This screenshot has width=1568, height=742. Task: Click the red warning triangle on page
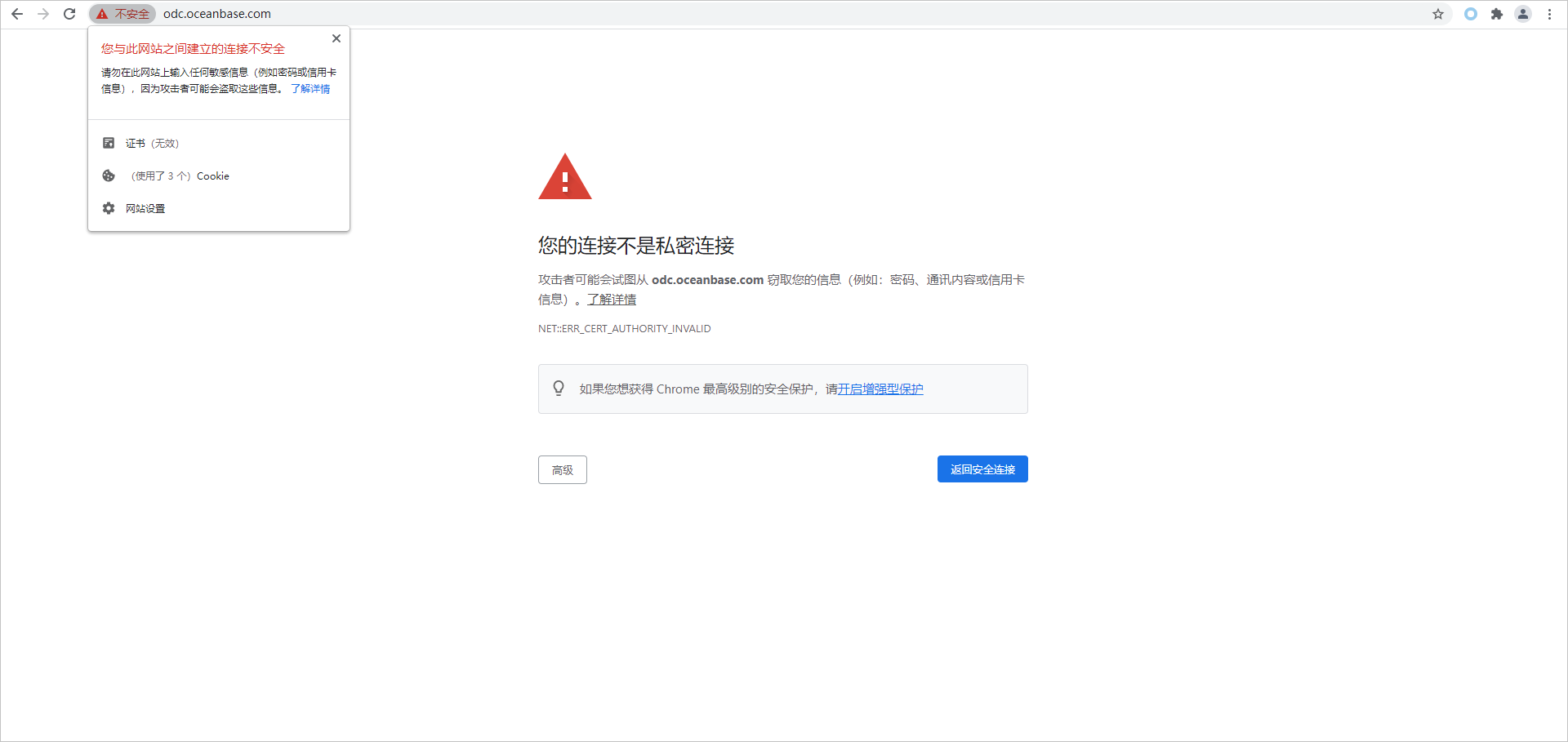tap(565, 176)
